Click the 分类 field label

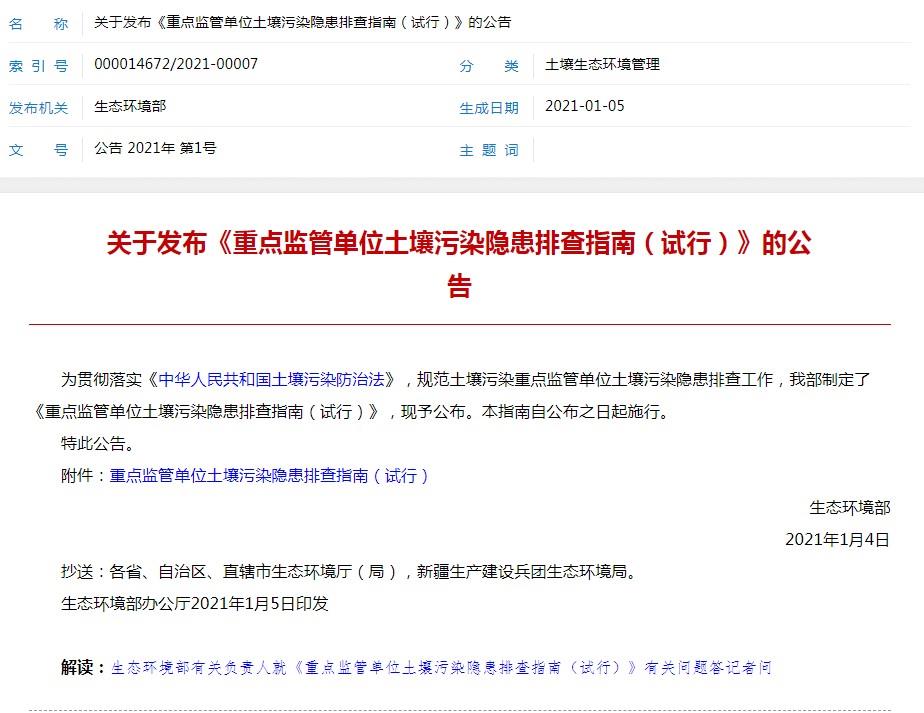coord(489,66)
